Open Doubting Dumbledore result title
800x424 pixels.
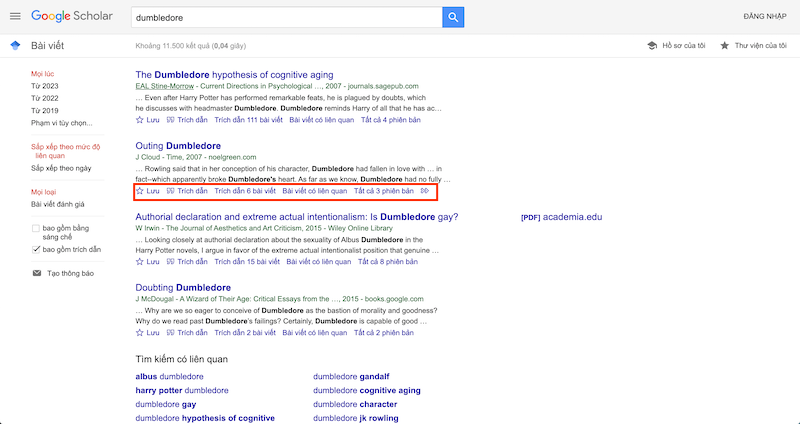(183, 288)
